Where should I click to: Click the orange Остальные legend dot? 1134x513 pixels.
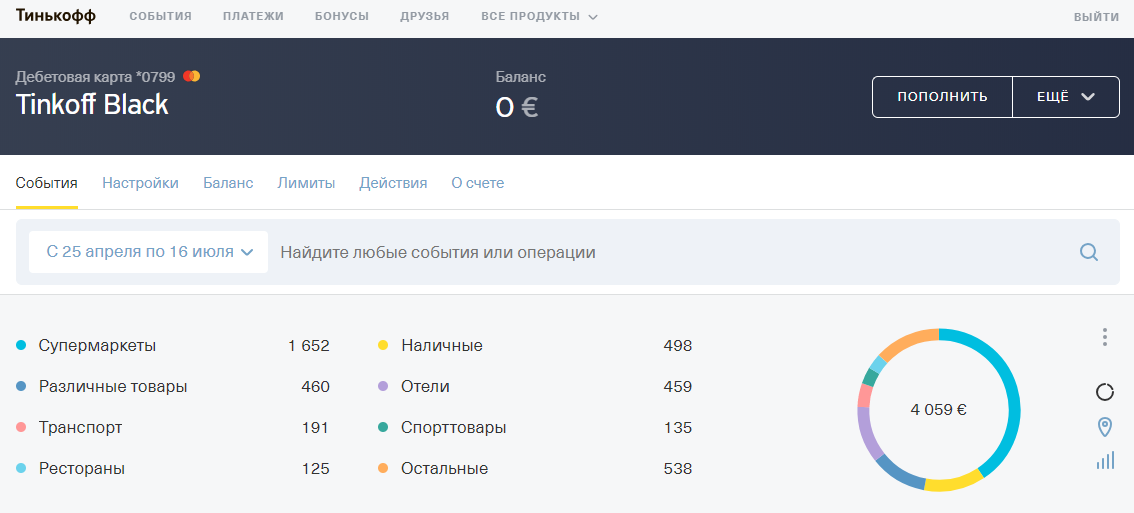click(x=383, y=469)
